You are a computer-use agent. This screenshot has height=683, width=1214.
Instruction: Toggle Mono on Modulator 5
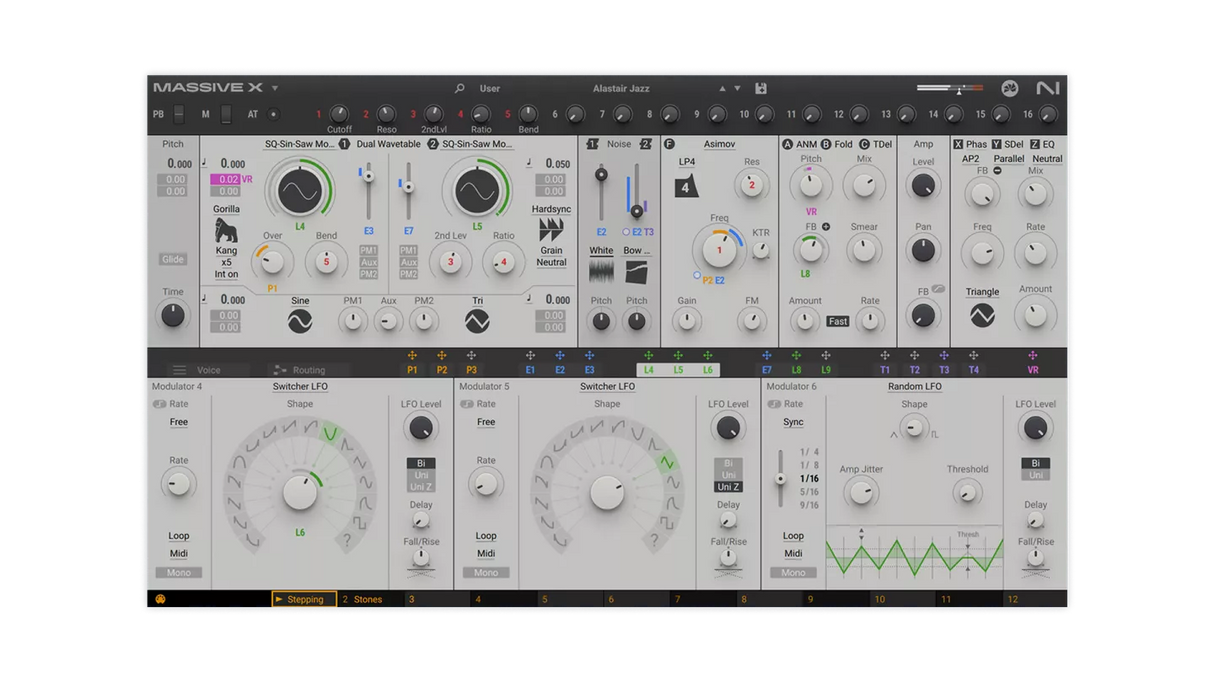click(486, 572)
